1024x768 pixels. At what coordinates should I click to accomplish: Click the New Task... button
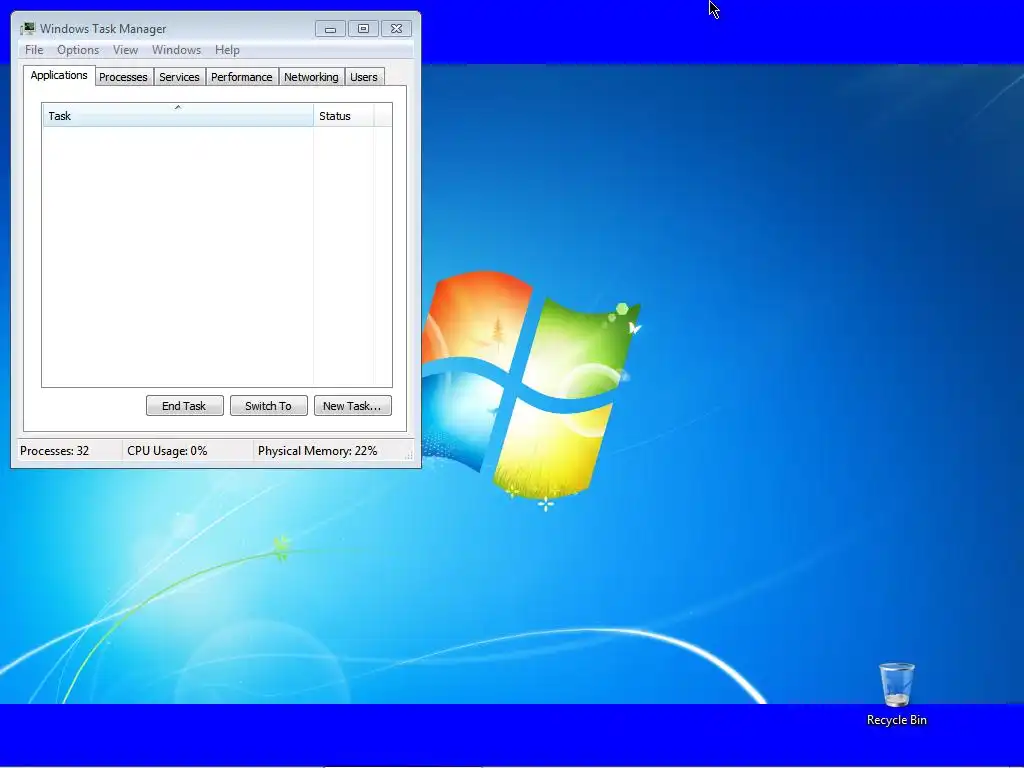coord(353,406)
